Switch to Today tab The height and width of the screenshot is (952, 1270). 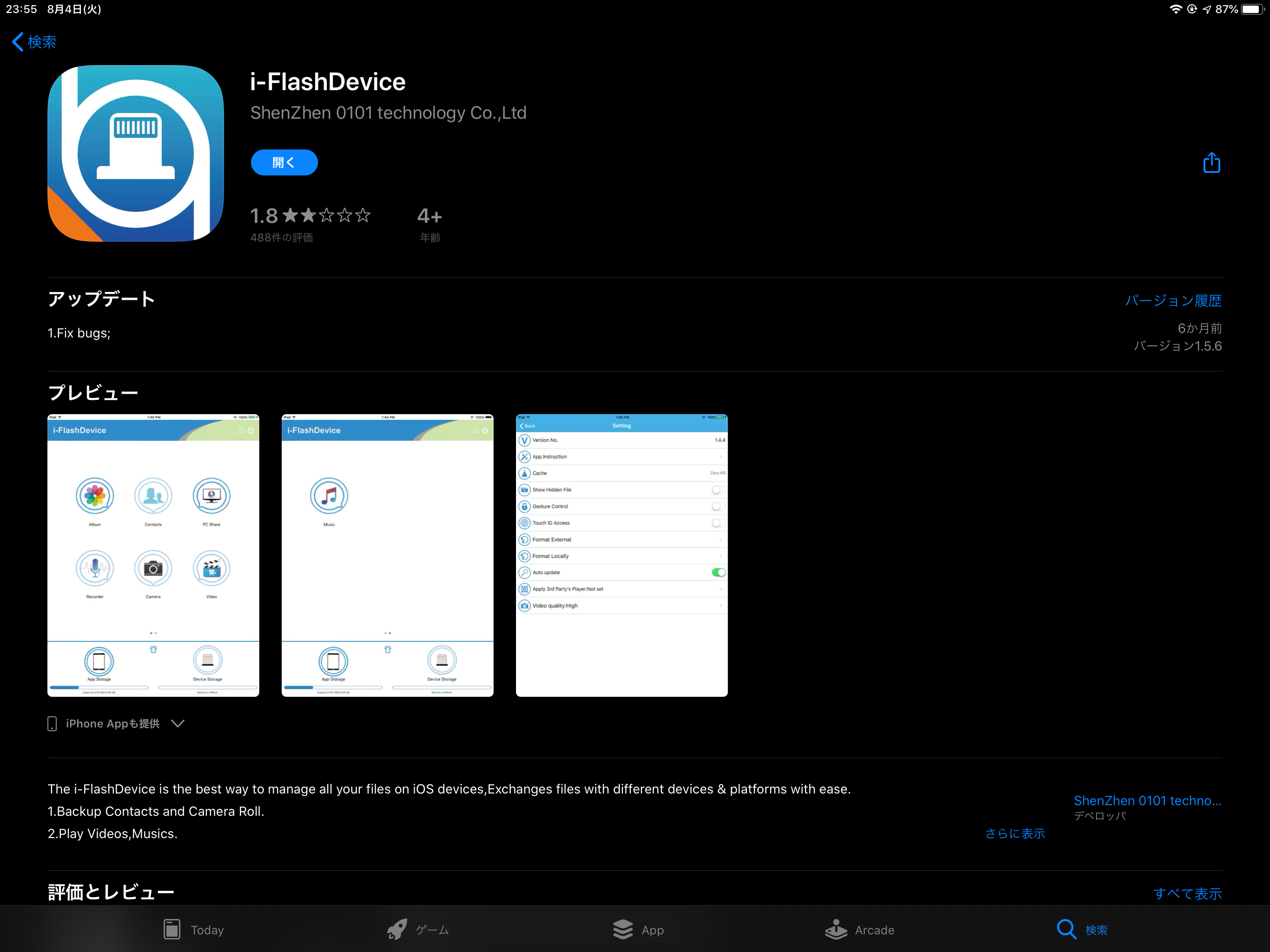[193, 930]
